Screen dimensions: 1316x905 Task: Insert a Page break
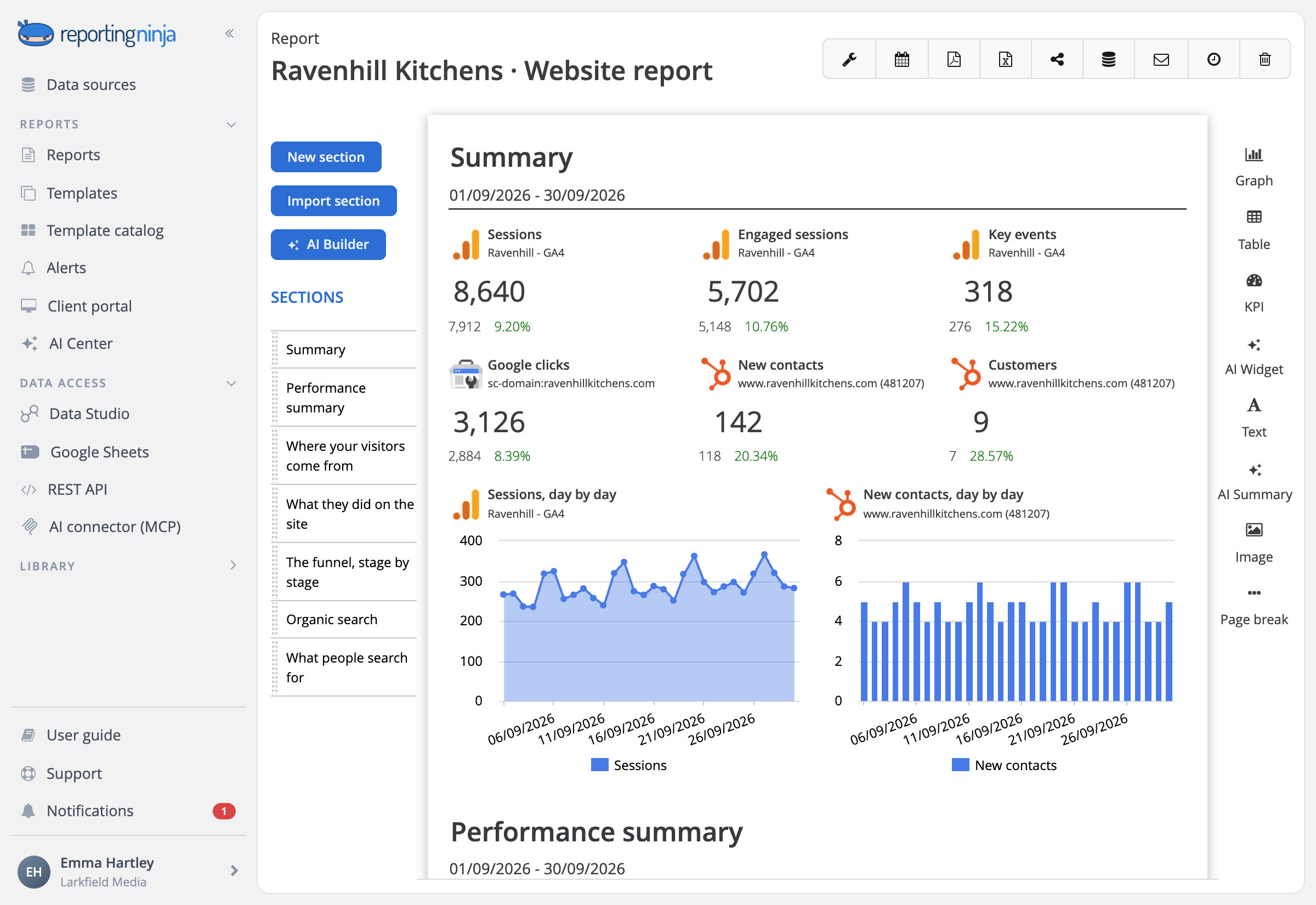coord(1253,607)
